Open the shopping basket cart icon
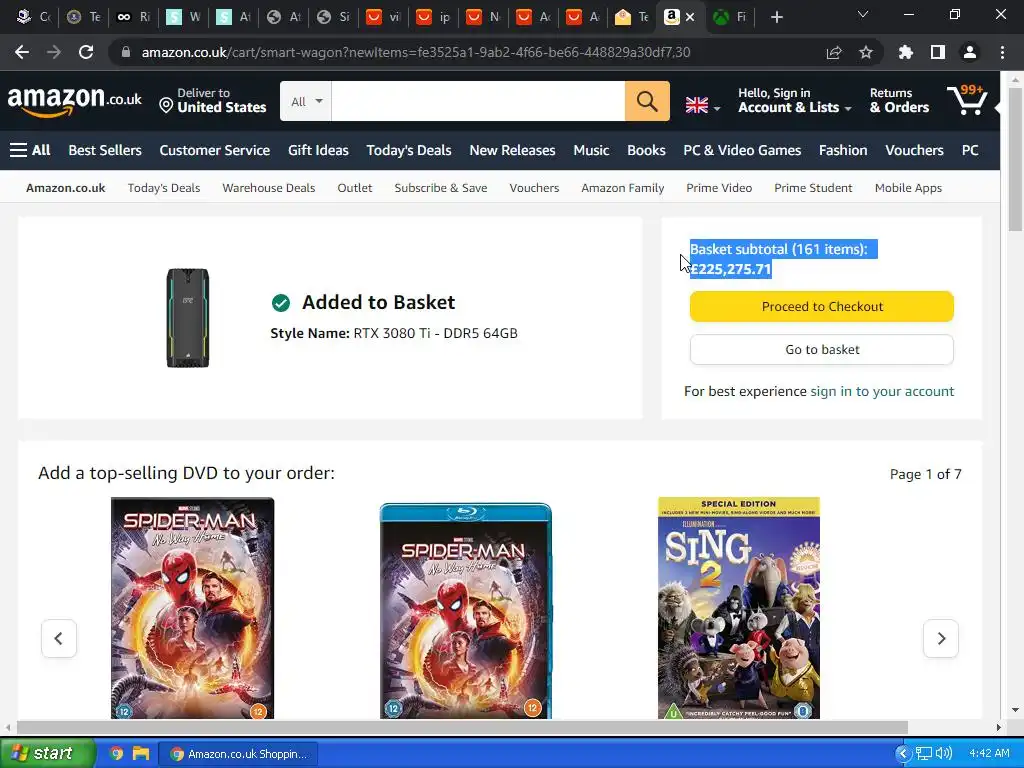1024x768 pixels. click(x=967, y=100)
